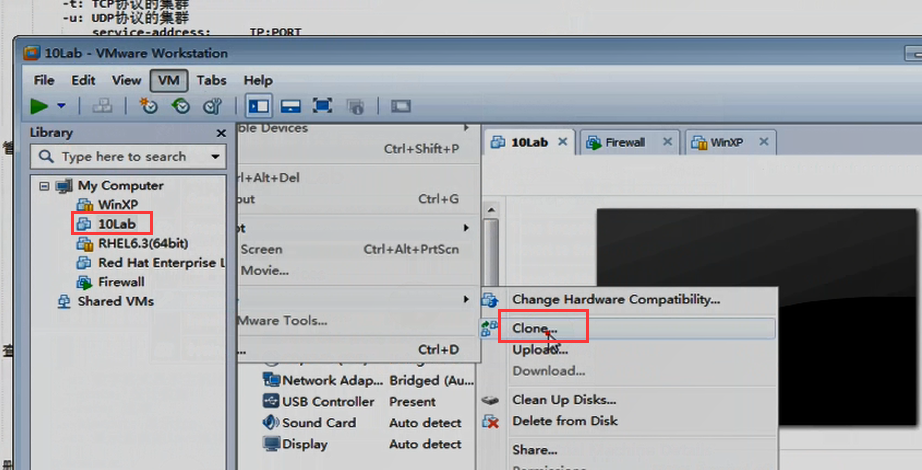
Task: Open the View menu
Action: [x=126, y=80]
